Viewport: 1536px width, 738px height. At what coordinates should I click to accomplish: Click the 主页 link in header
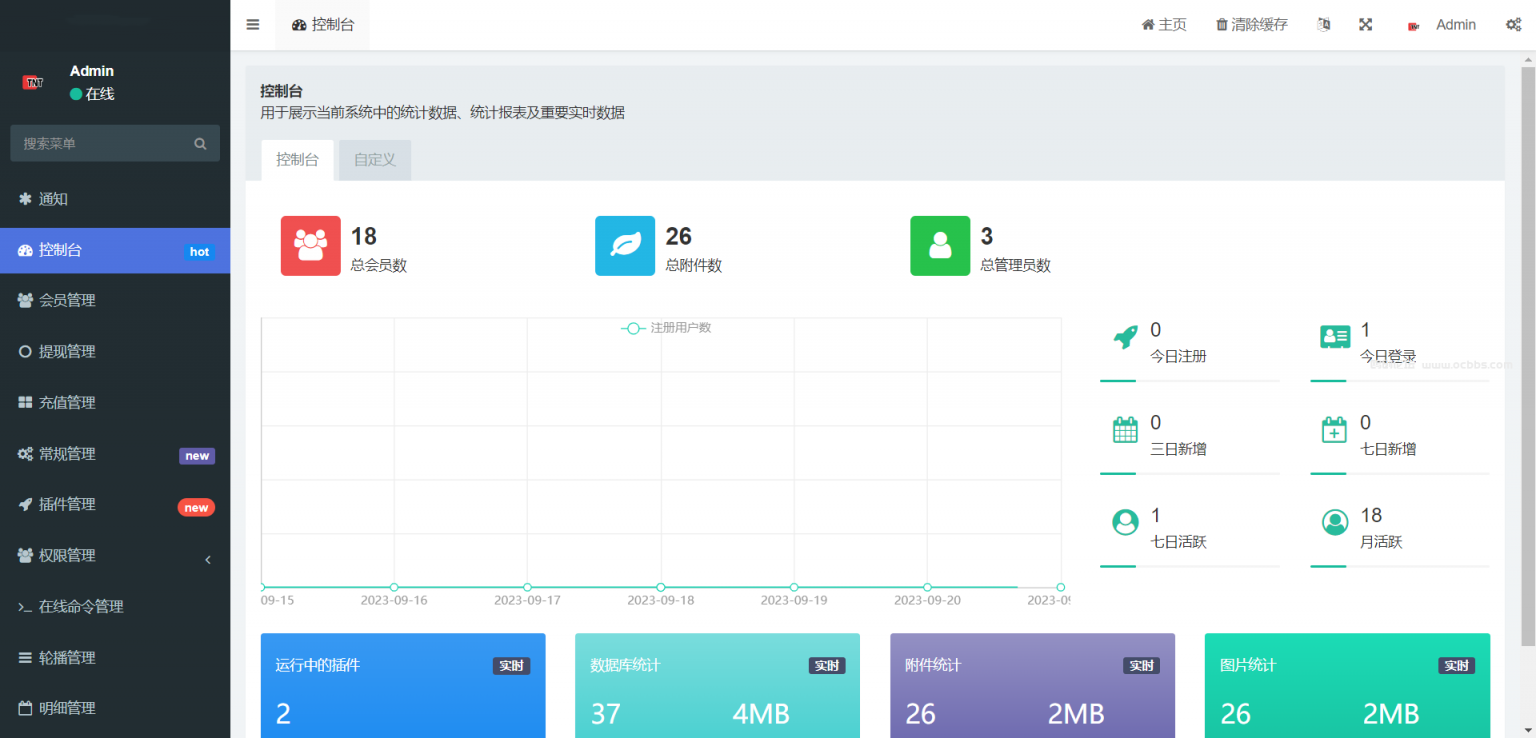coord(1164,25)
